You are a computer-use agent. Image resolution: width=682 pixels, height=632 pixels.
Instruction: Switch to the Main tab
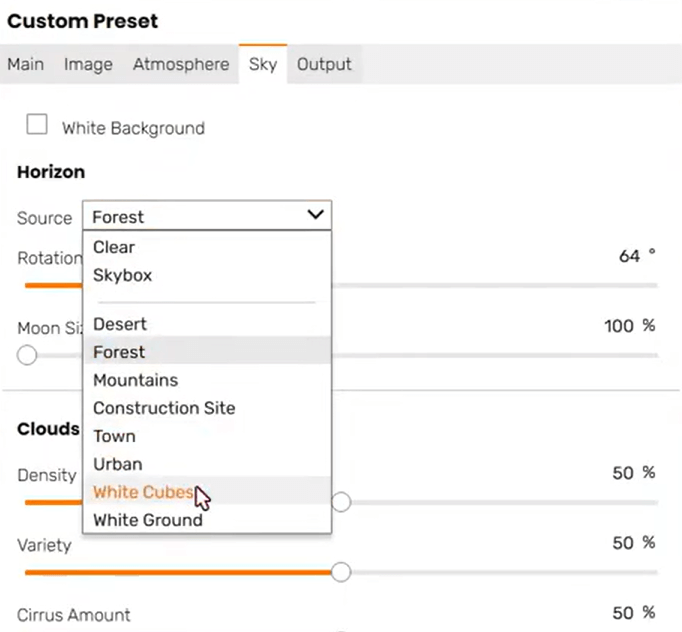26,64
